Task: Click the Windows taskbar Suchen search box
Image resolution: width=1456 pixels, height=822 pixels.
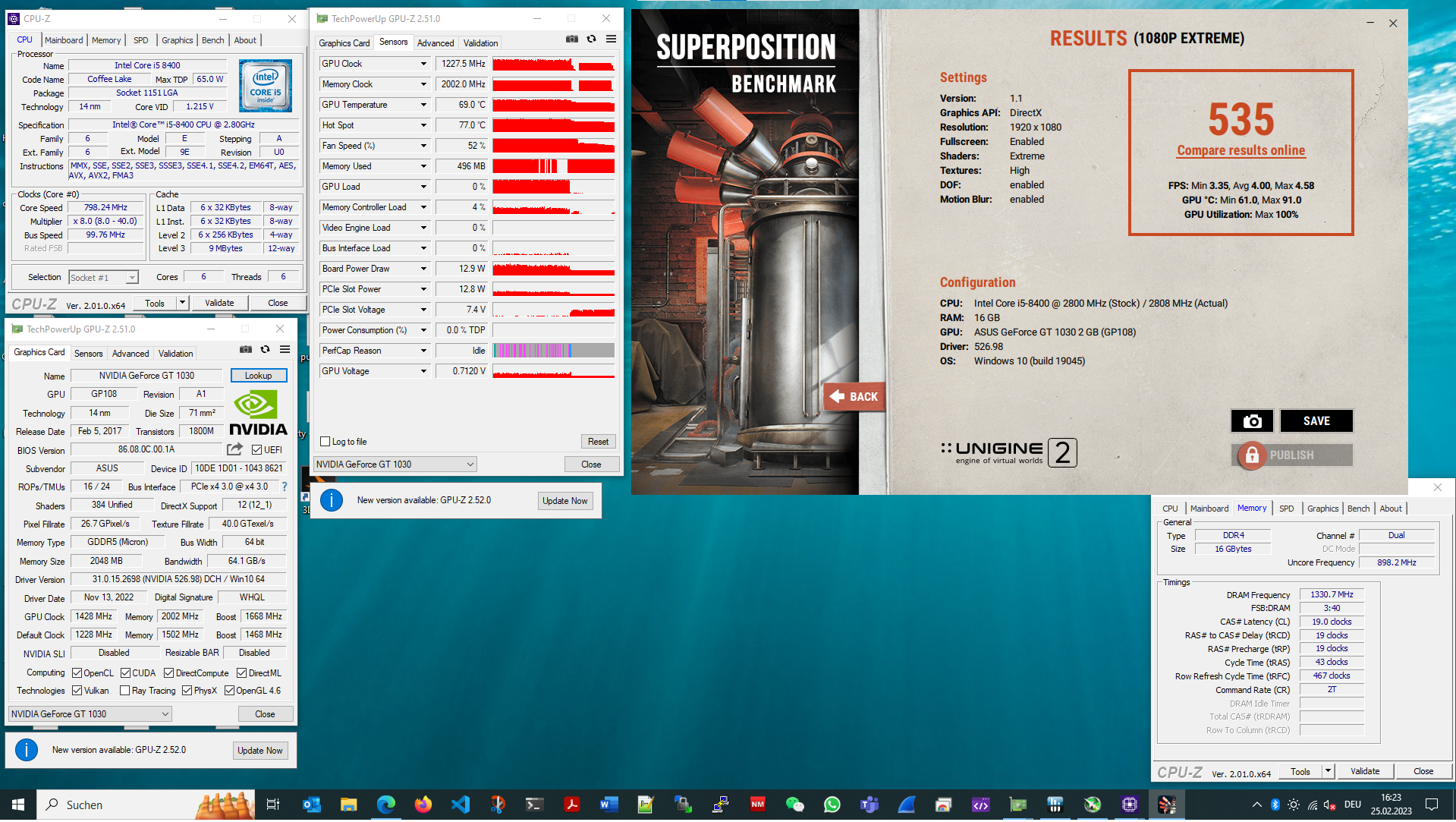Action: point(146,805)
